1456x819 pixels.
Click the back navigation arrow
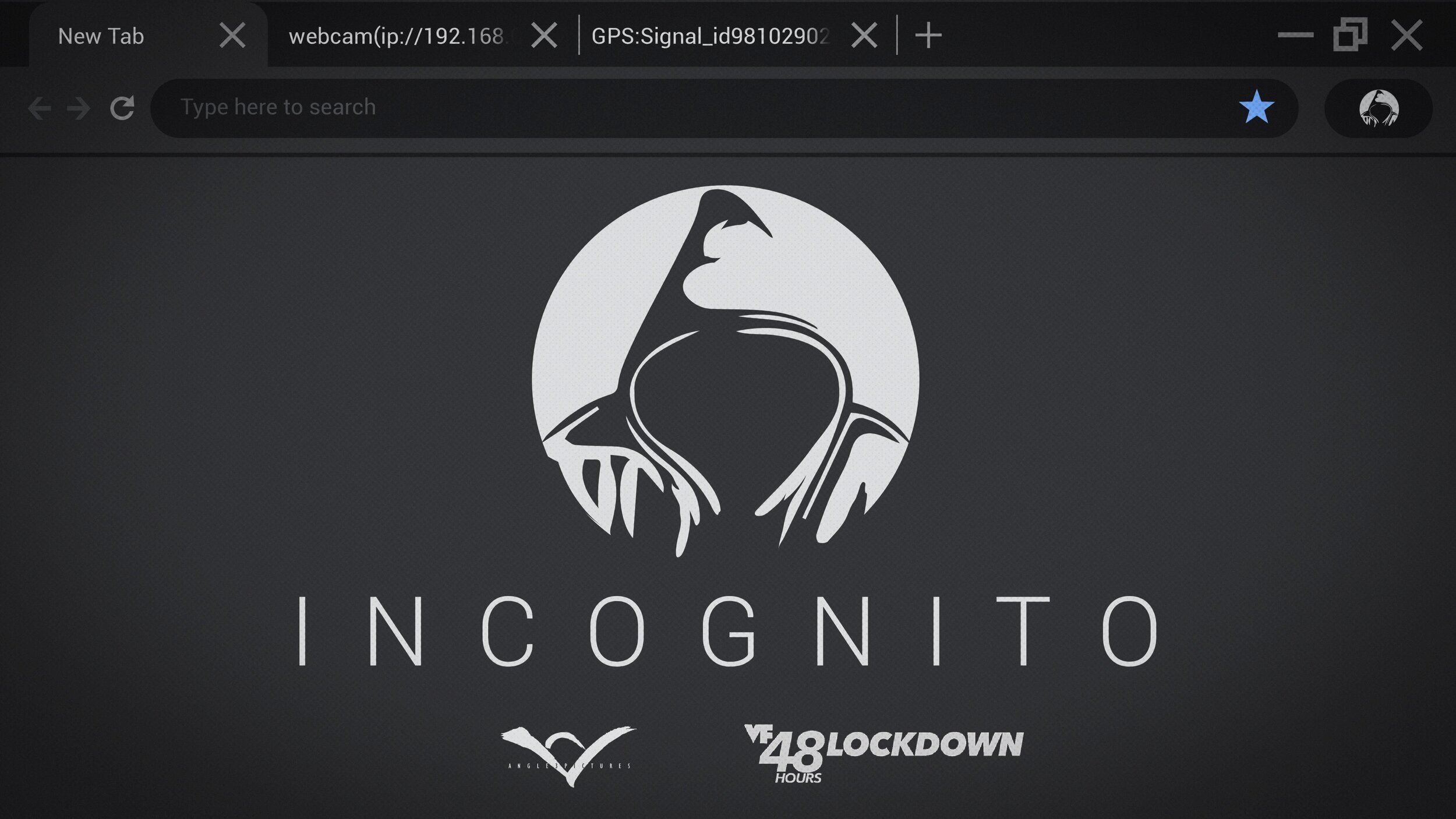(40, 108)
